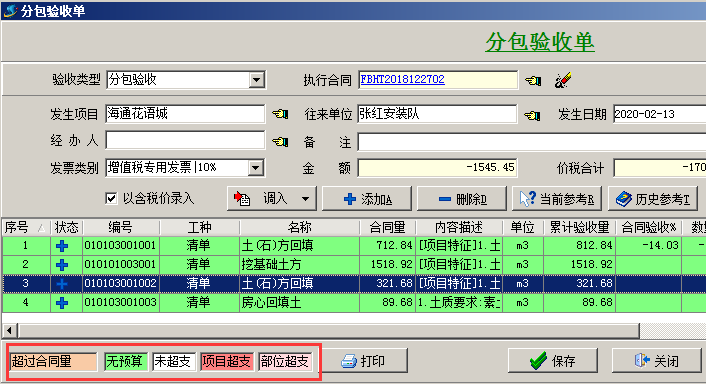Open the 发票类别 dropdown
The image size is (706, 384).
[255, 168]
